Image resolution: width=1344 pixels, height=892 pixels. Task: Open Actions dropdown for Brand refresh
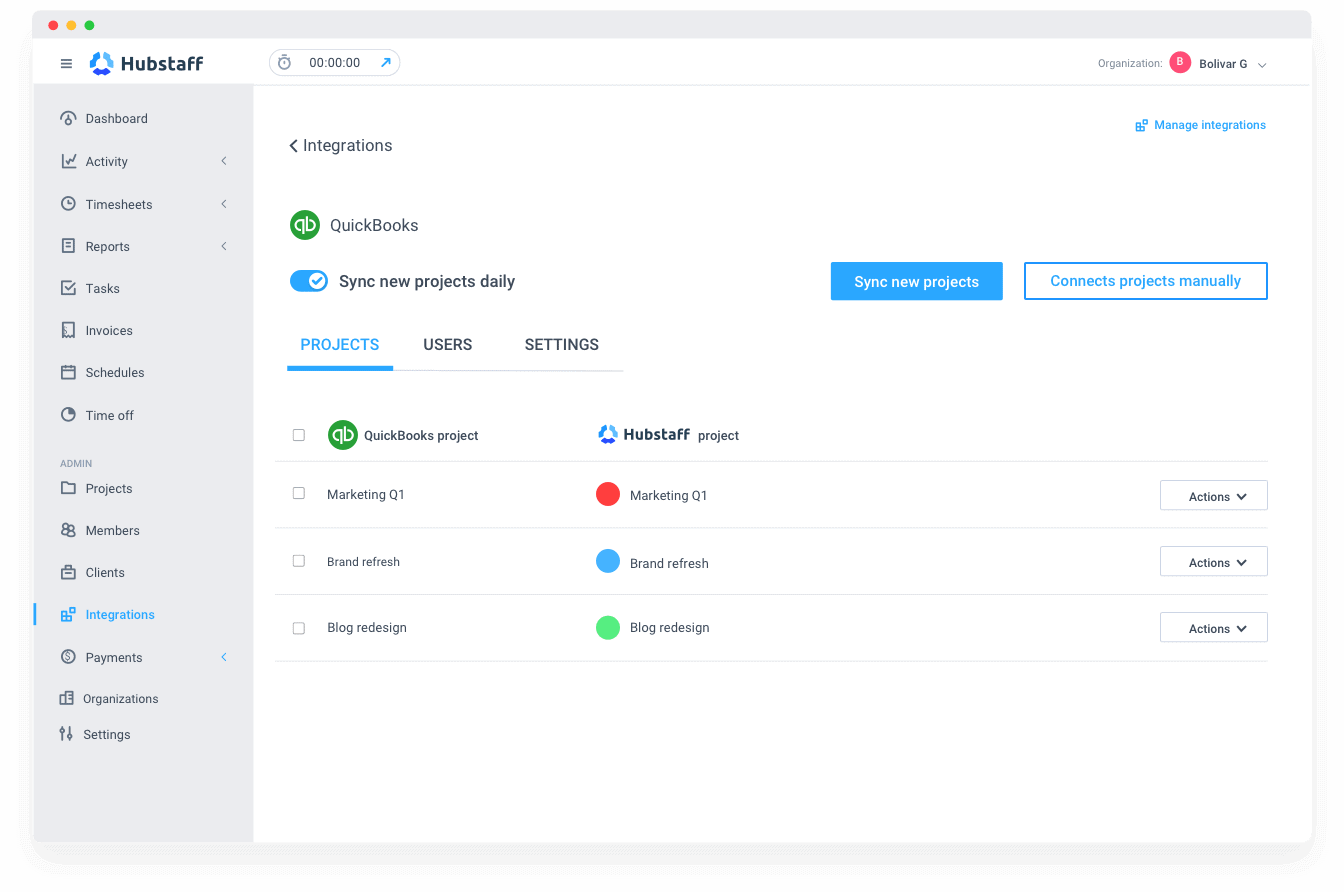pos(1213,562)
